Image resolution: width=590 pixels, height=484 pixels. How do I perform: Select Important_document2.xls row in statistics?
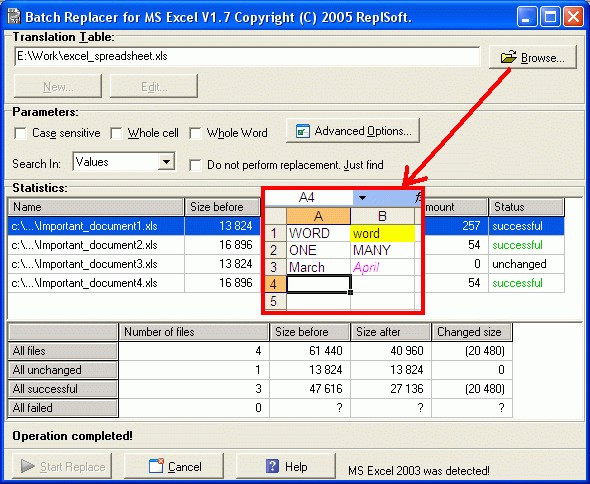click(286, 245)
